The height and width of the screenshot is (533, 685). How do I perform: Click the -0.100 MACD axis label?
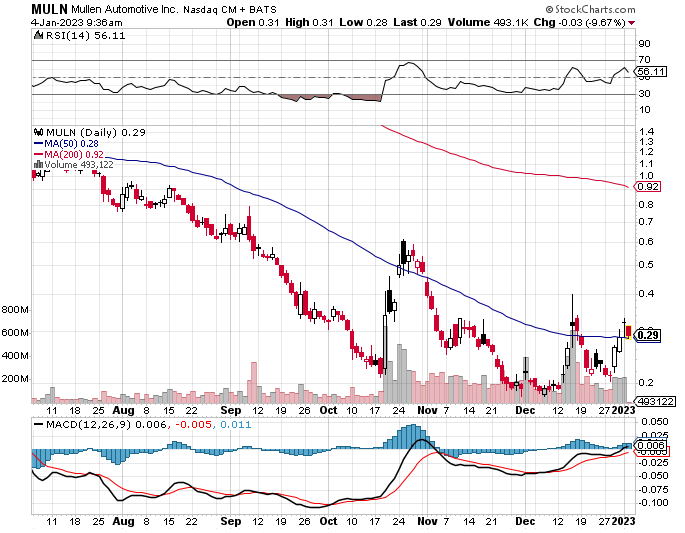[654, 502]
